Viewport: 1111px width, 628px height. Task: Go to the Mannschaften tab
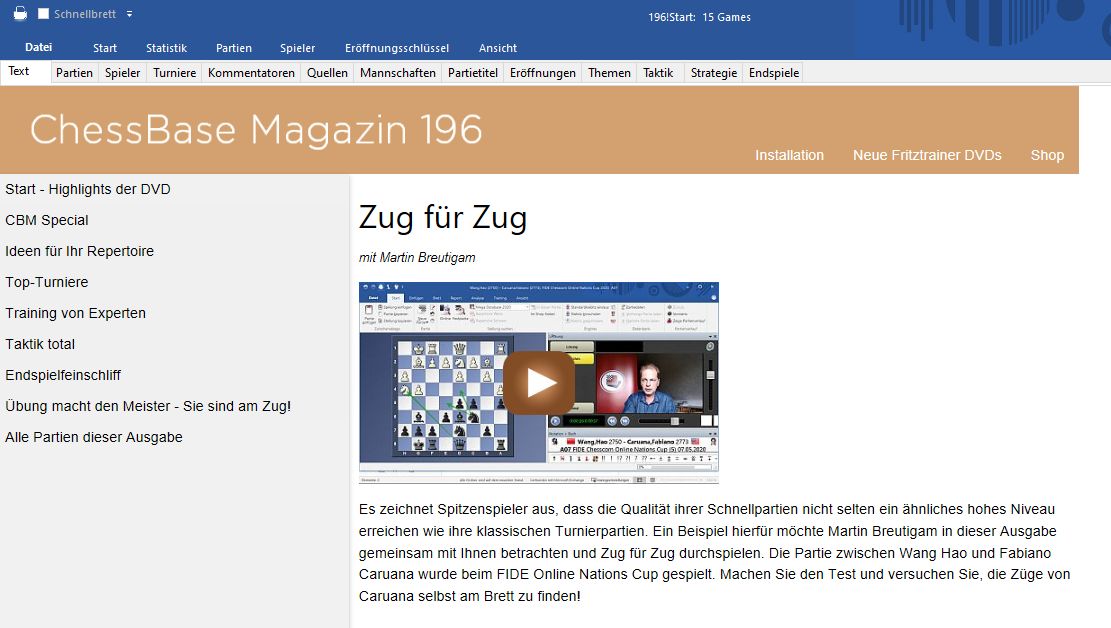click(x=398, y=73)
